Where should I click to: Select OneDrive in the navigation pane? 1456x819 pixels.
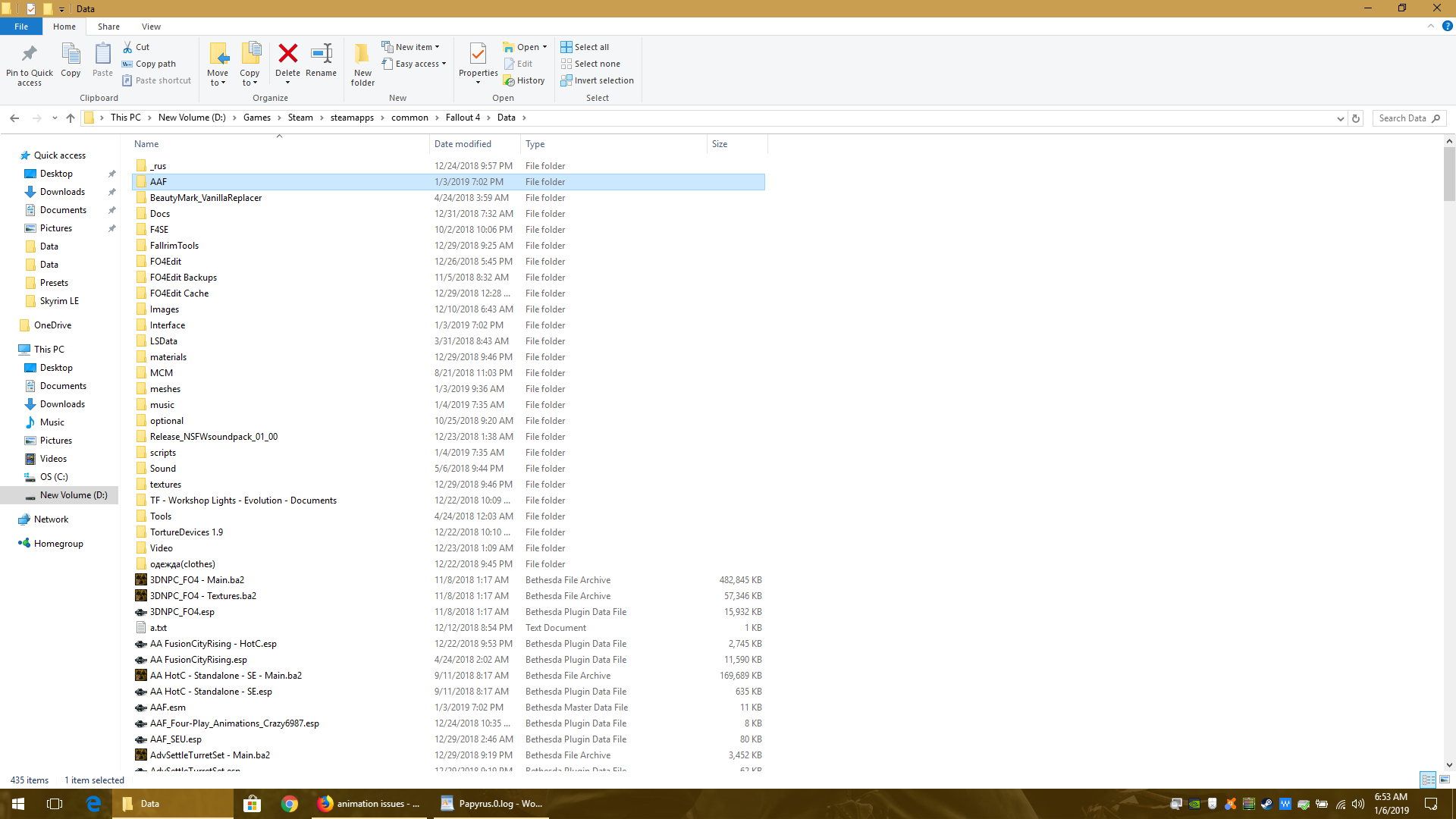52,325
